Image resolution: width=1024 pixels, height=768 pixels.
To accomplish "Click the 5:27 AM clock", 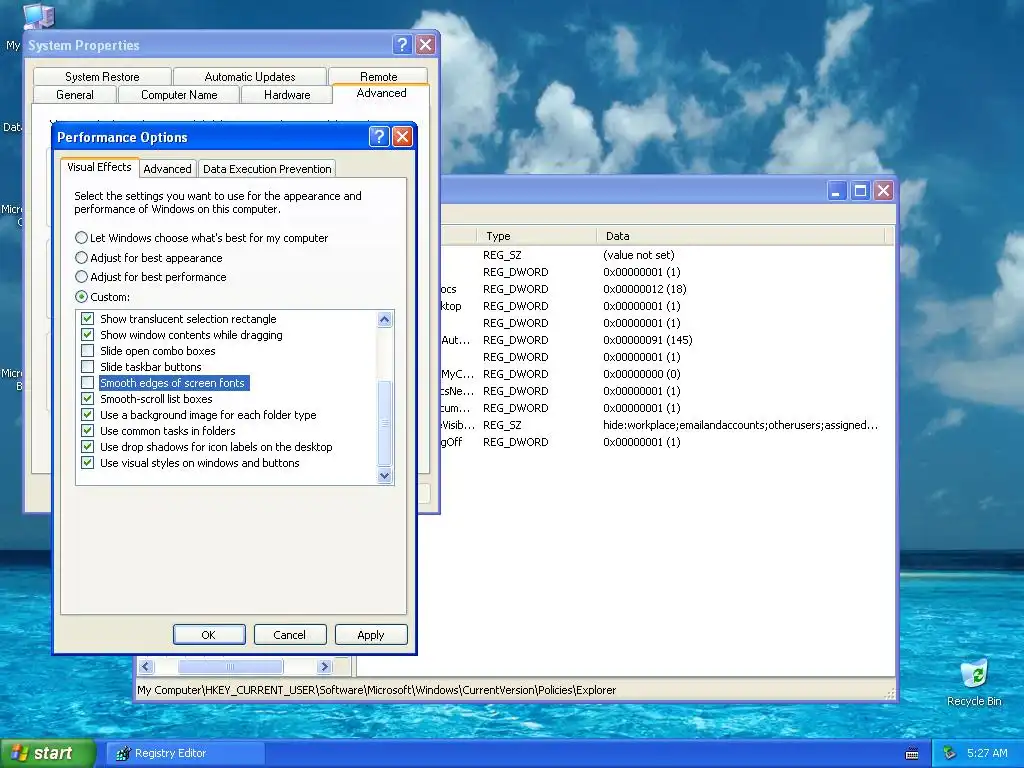I will pos(987,753).
